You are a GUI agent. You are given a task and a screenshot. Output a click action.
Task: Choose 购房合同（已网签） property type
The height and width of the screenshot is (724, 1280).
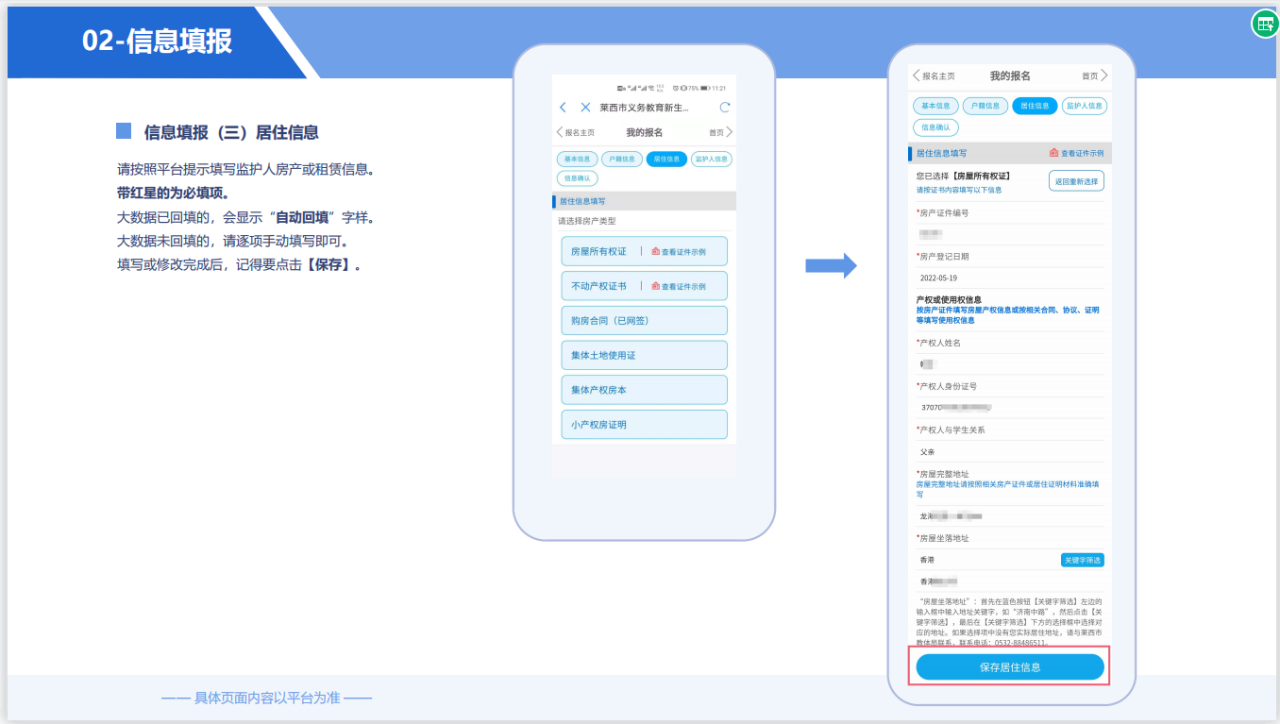point(644,321)
